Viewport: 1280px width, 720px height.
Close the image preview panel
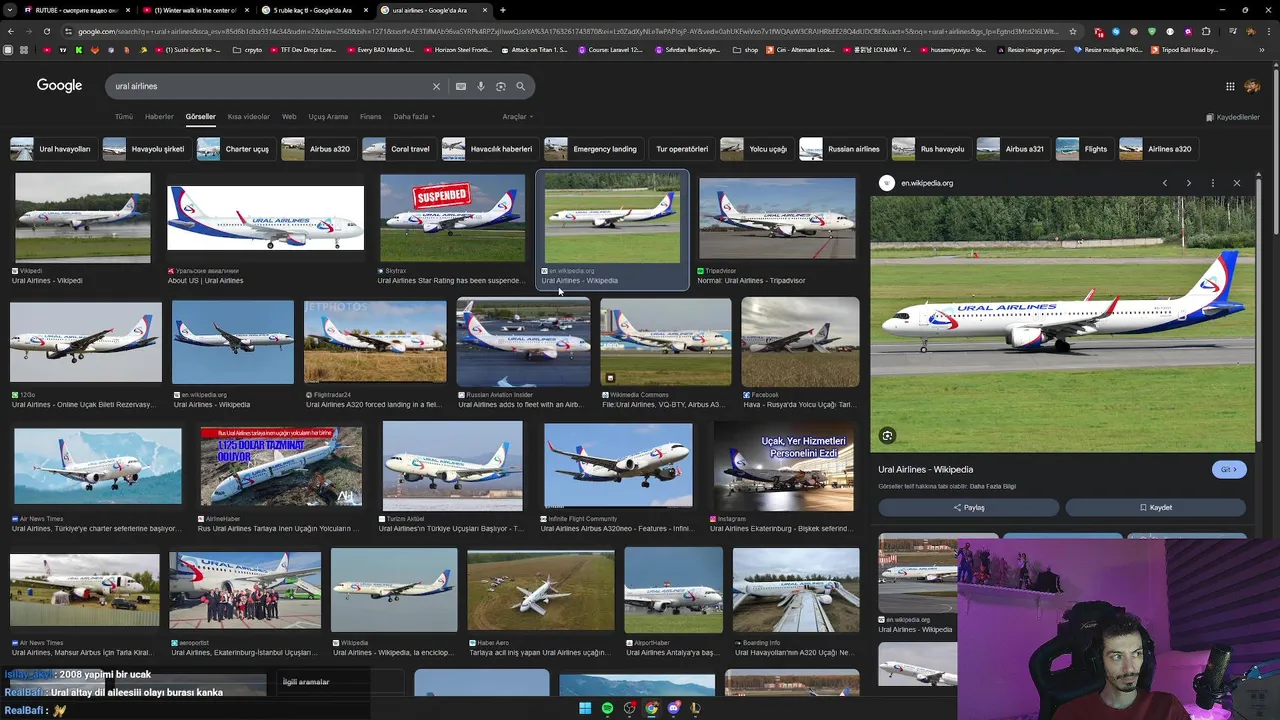point(1237,183)
